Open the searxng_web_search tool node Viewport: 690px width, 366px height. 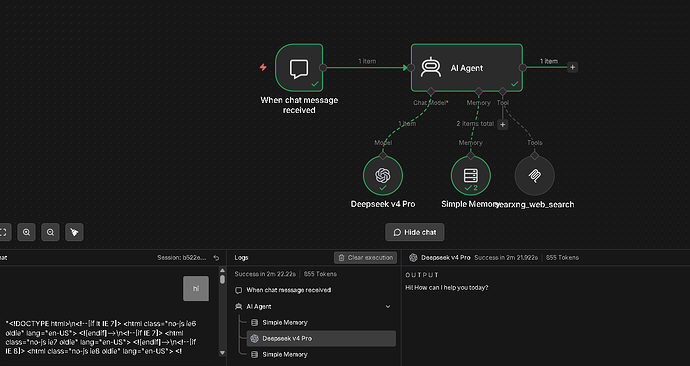(535, 176)
